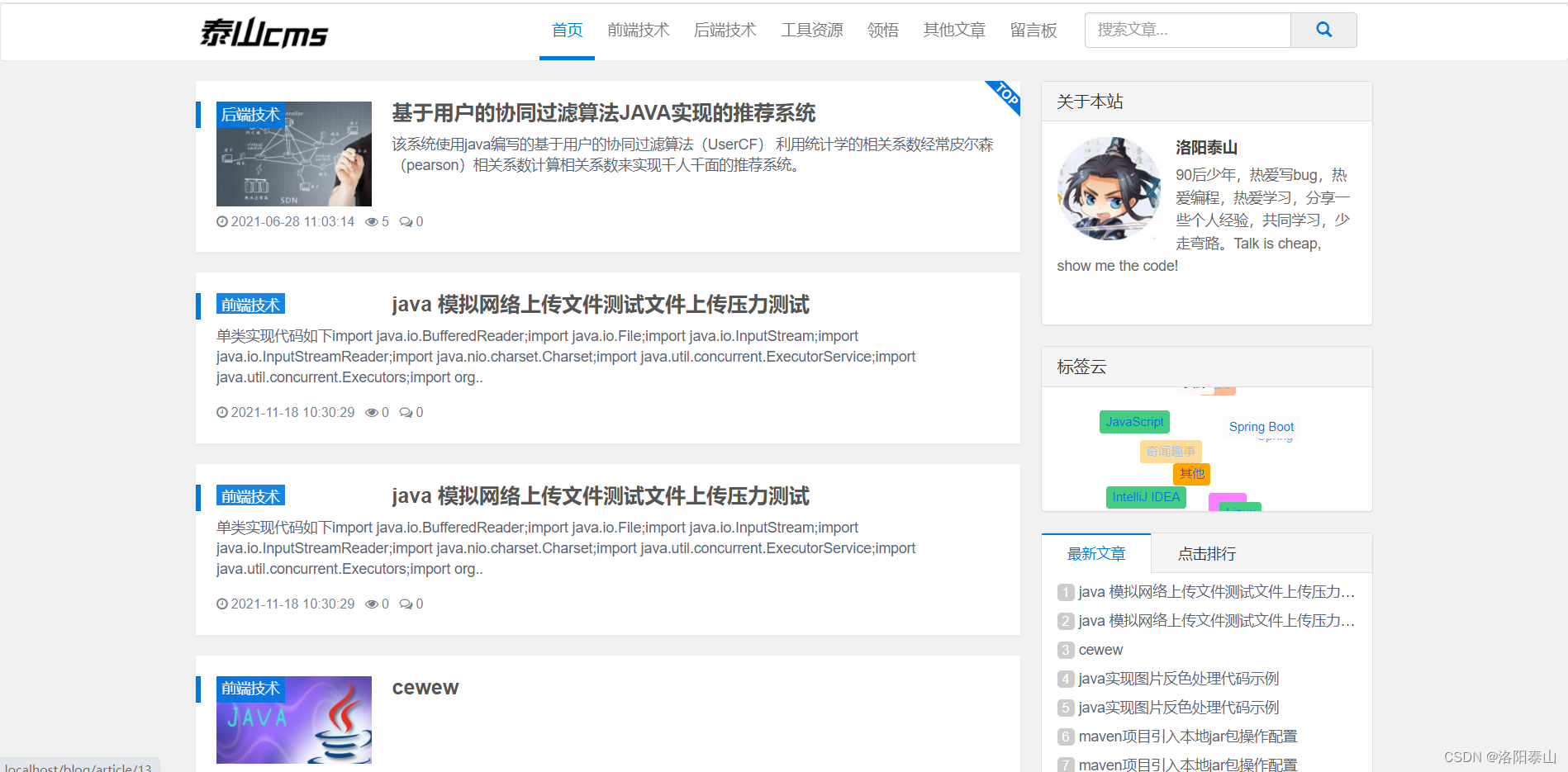This screenshot has width=1568, height=772.
Task: Switch to the 点击排行 tab
Action: (x=1205, y=553)
